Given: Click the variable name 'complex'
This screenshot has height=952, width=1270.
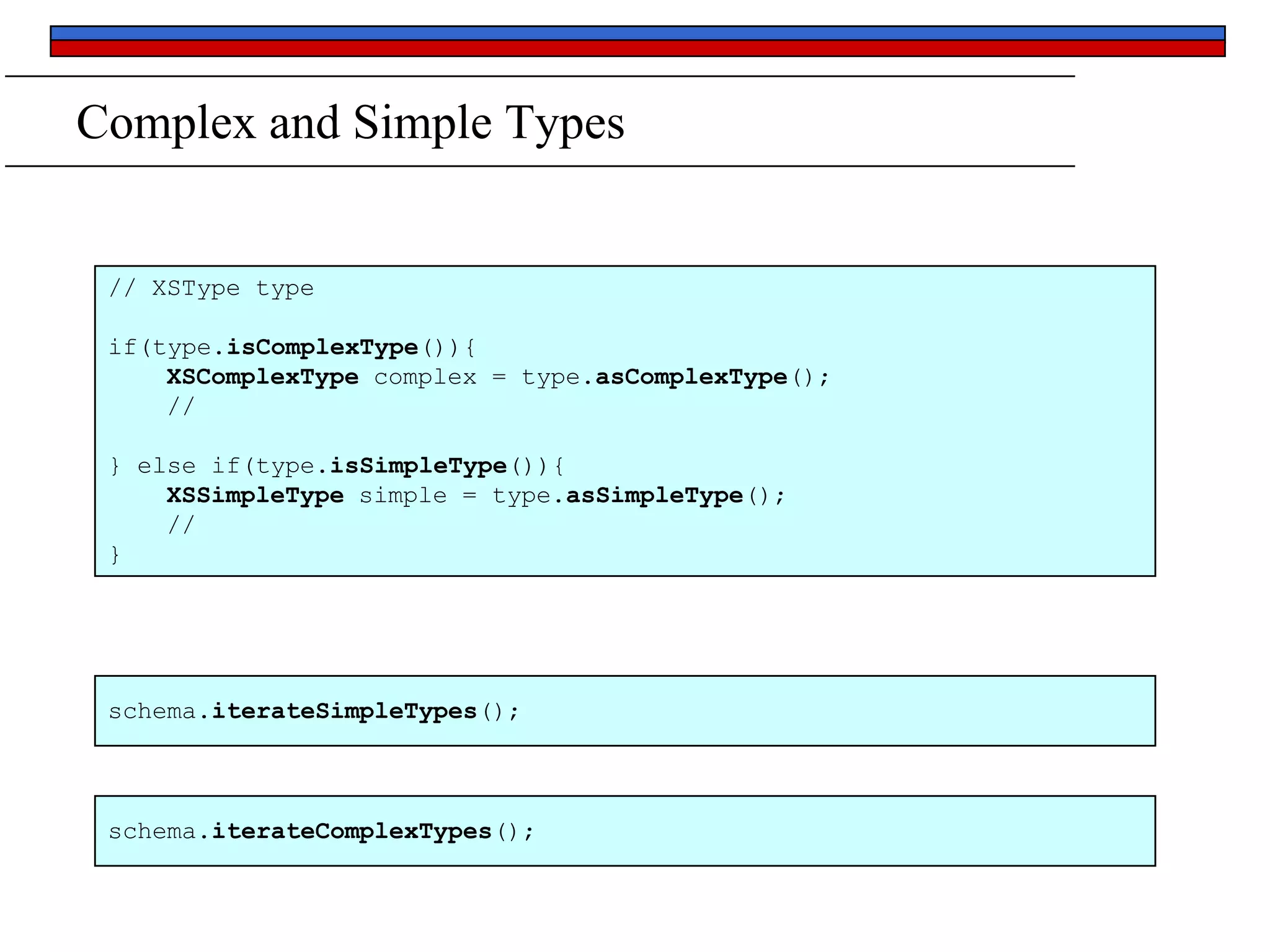Looking at the screenshot, I should click(x=425, y=377).
